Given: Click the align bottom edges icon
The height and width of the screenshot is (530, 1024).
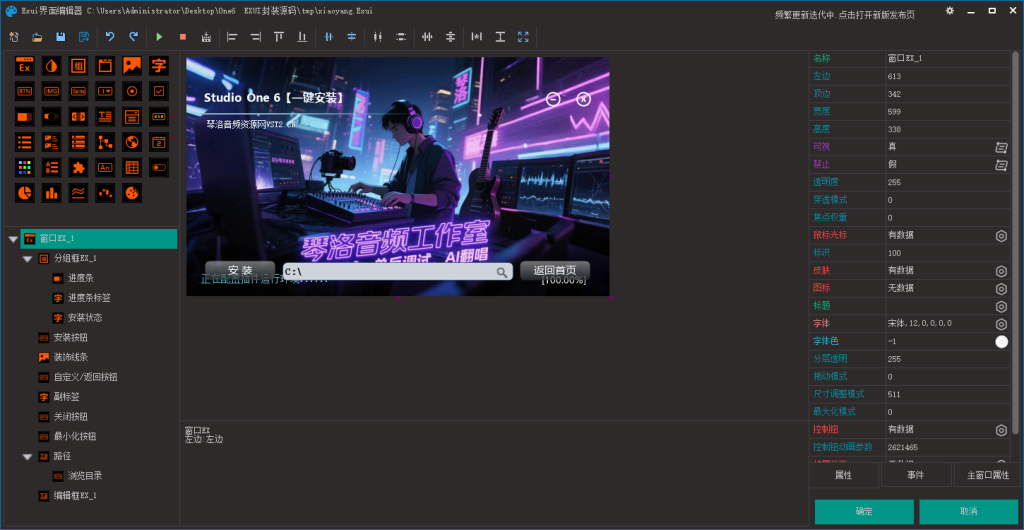Looking at the screenshot, I should 302,37.
